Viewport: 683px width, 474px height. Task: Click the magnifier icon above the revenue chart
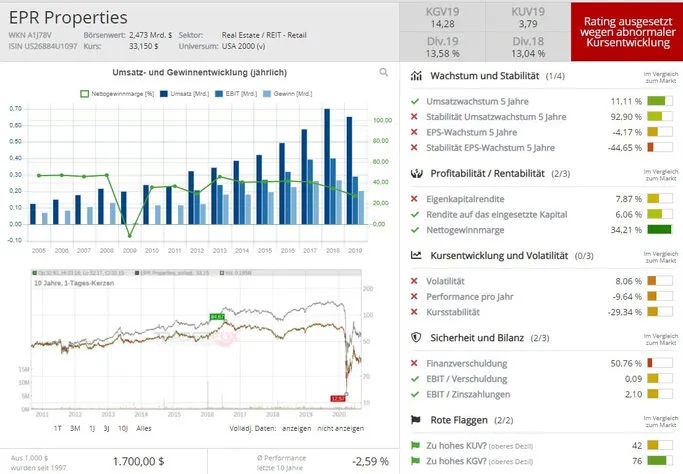383,72
